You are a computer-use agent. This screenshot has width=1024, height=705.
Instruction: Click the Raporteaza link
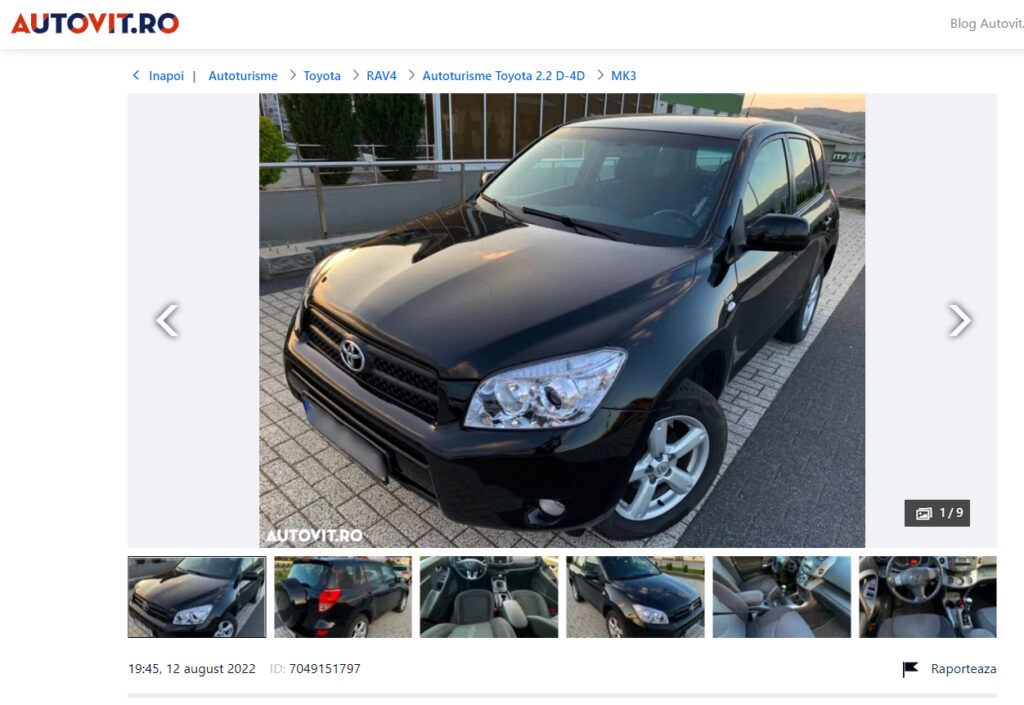(963, 669)
